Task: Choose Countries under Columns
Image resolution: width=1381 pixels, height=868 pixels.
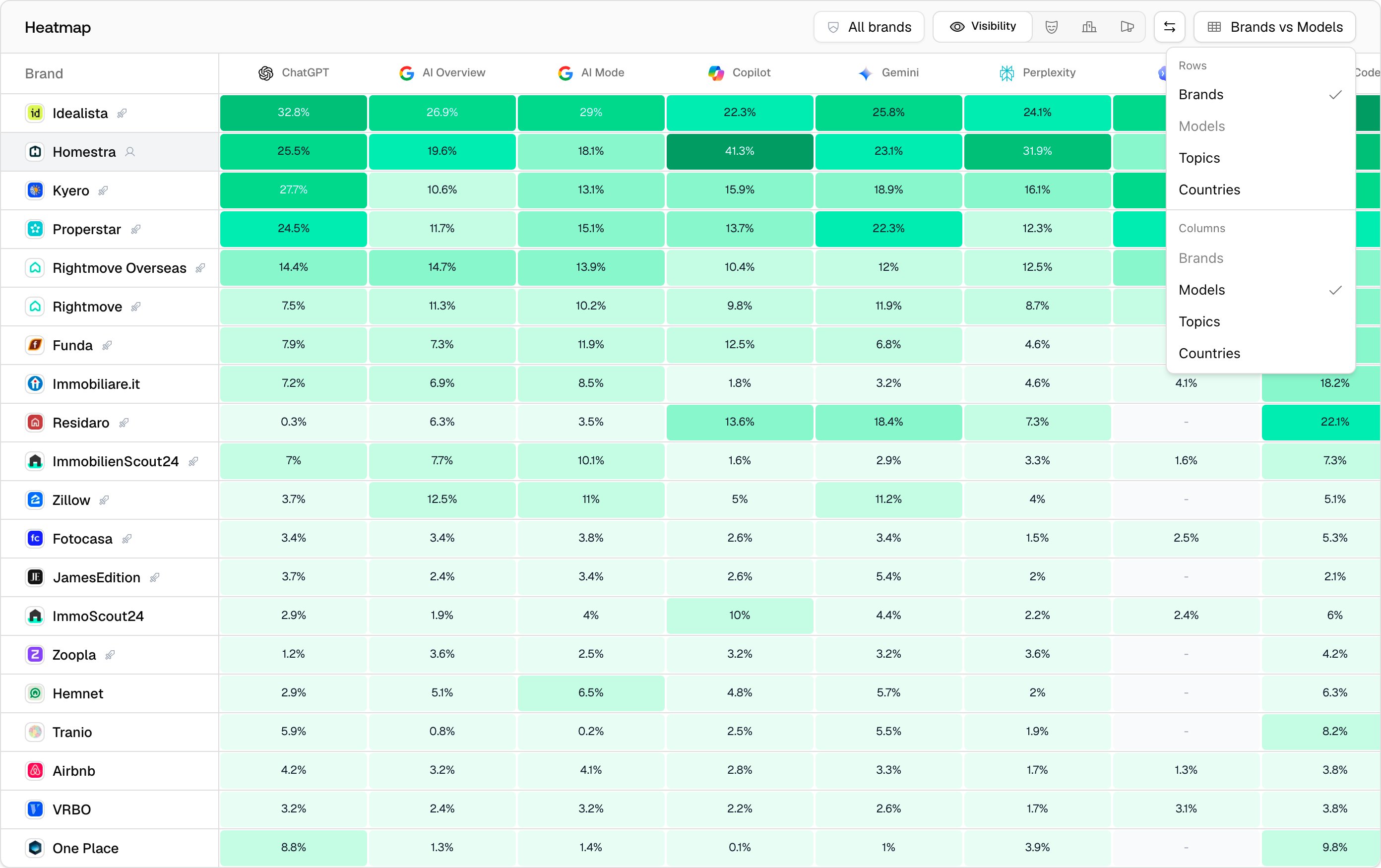Action: (x=1260, y=354)
